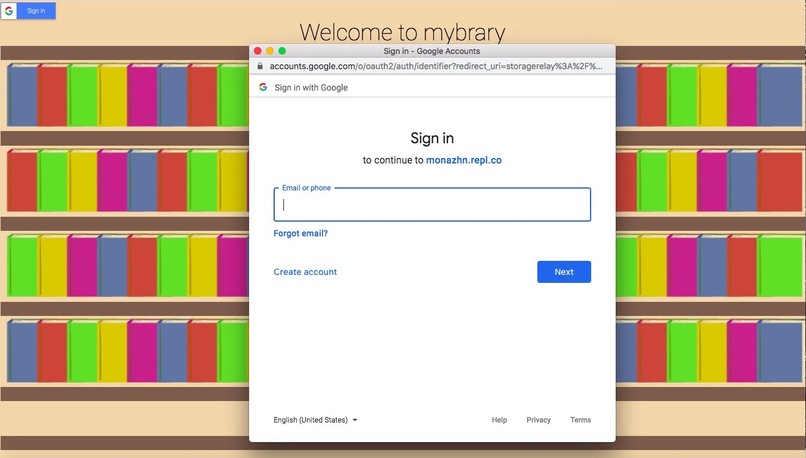Click the Welcome to mybrary heading
Screen dimensions: 806x458
tap(402, 32)
